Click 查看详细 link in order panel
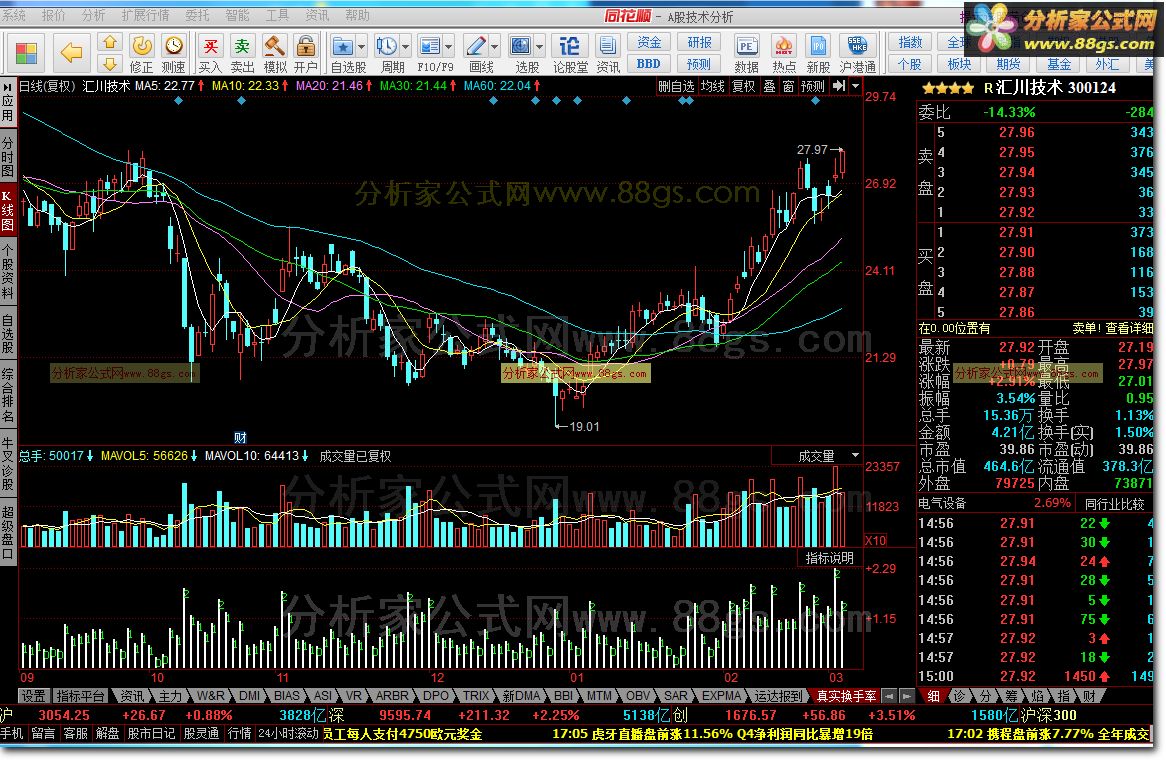This screenshot has height=760, width=1166. click(x=1130, y=328)
